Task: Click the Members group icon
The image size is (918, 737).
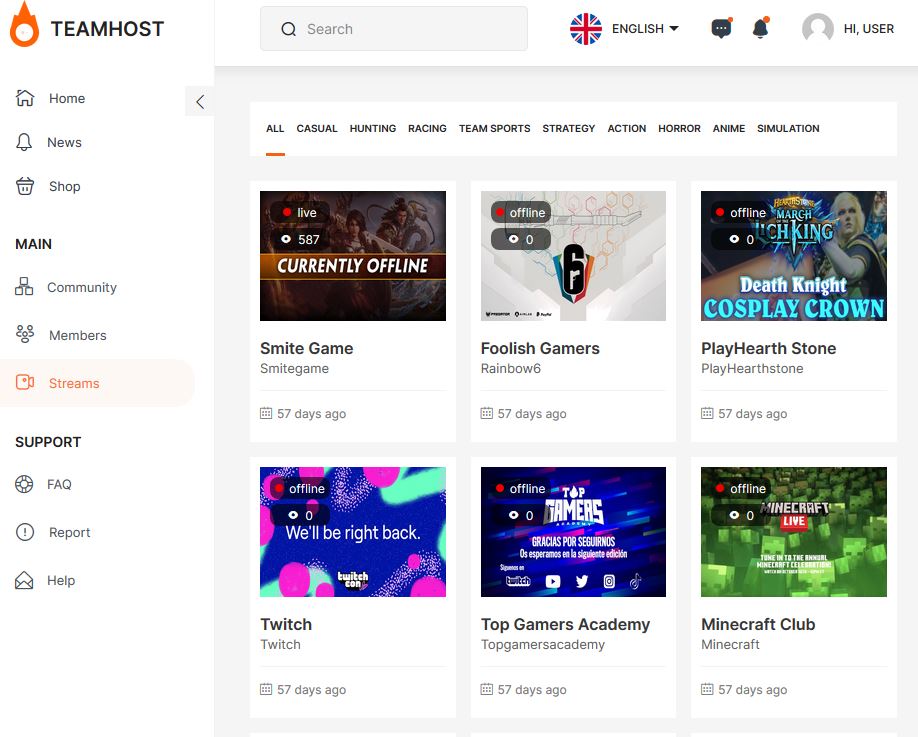Action: coord(25,334)
